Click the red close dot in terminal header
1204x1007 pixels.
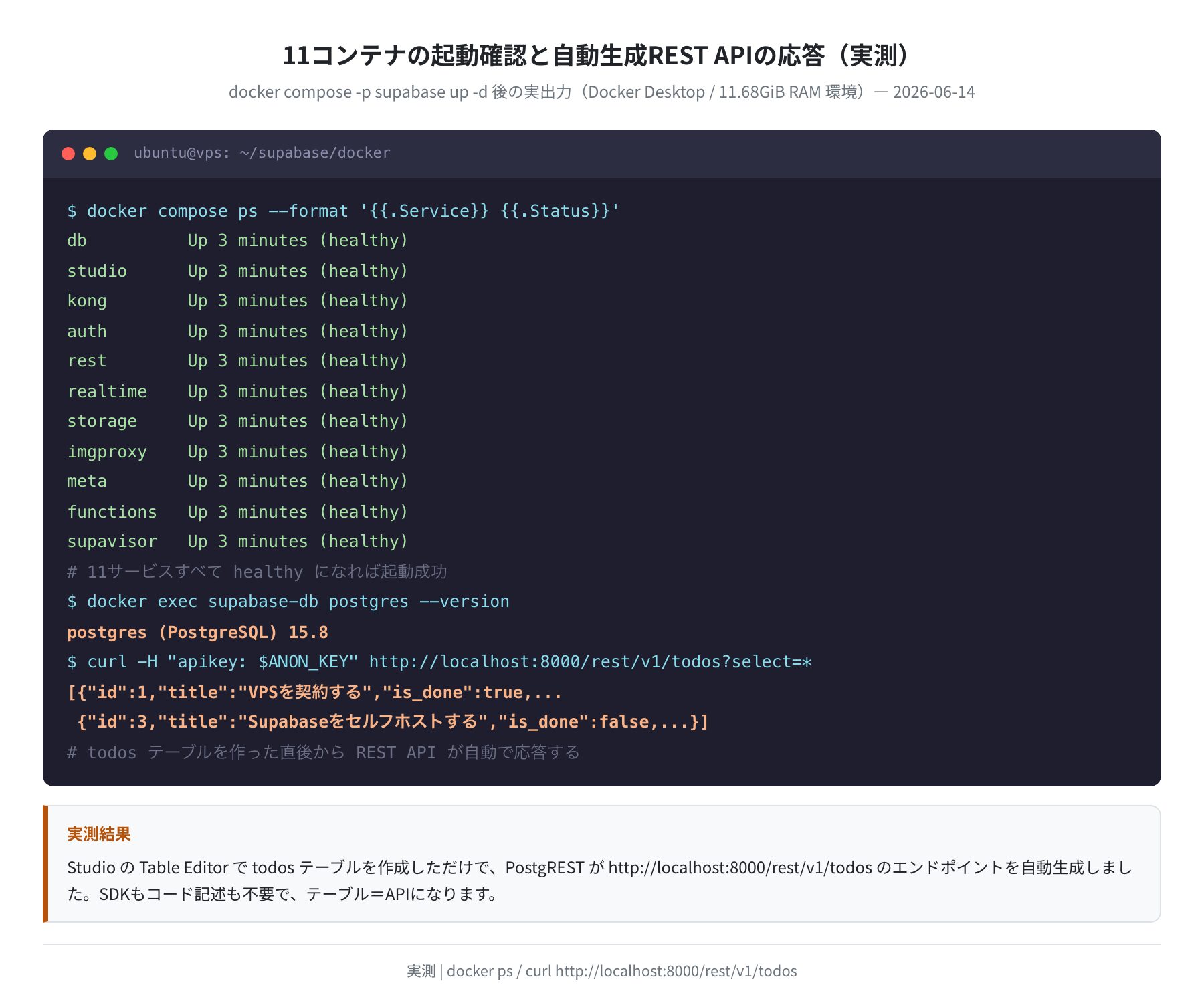[x=68, y=154]
